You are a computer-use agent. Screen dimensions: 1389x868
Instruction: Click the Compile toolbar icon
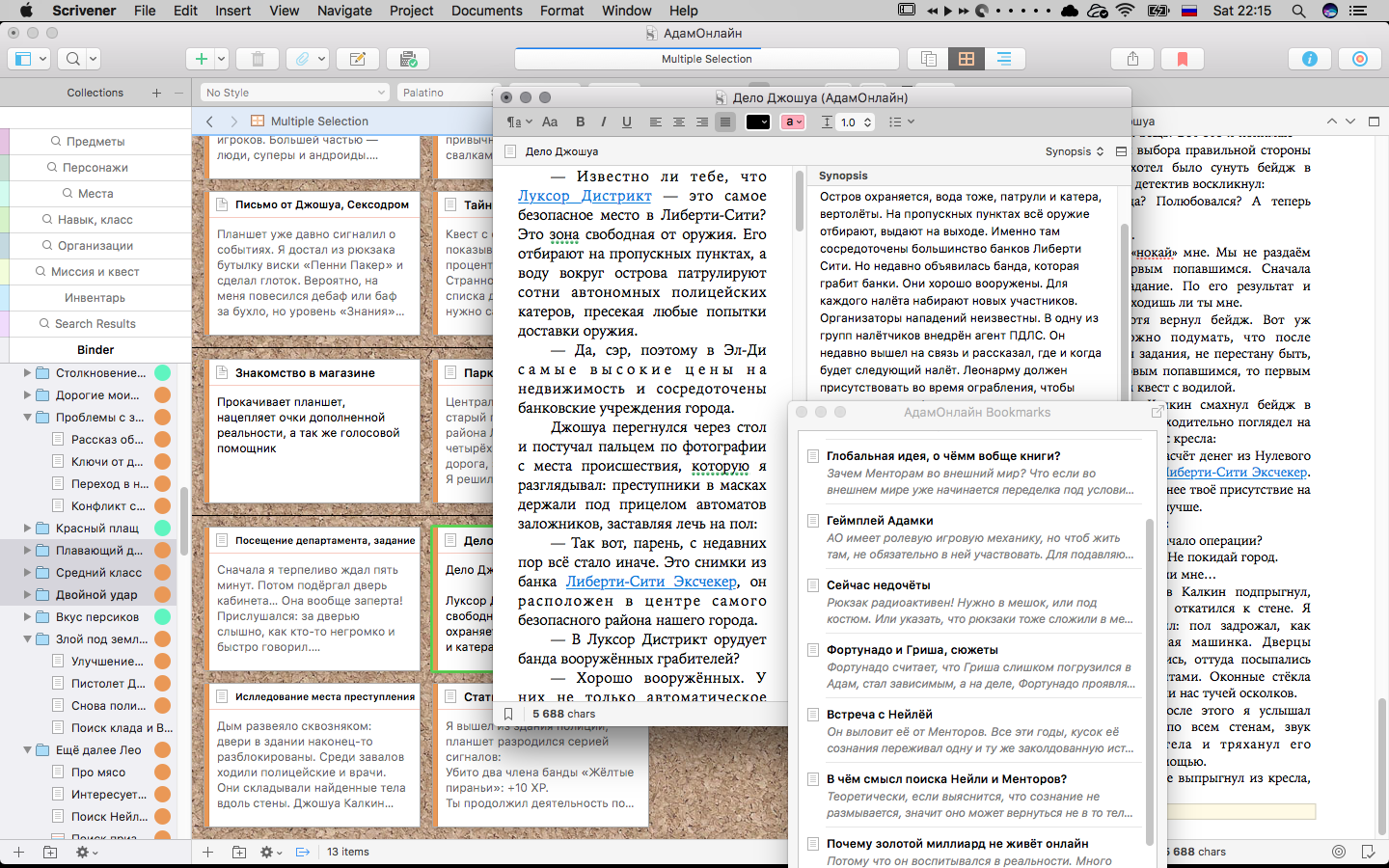[x=407, y=59]
